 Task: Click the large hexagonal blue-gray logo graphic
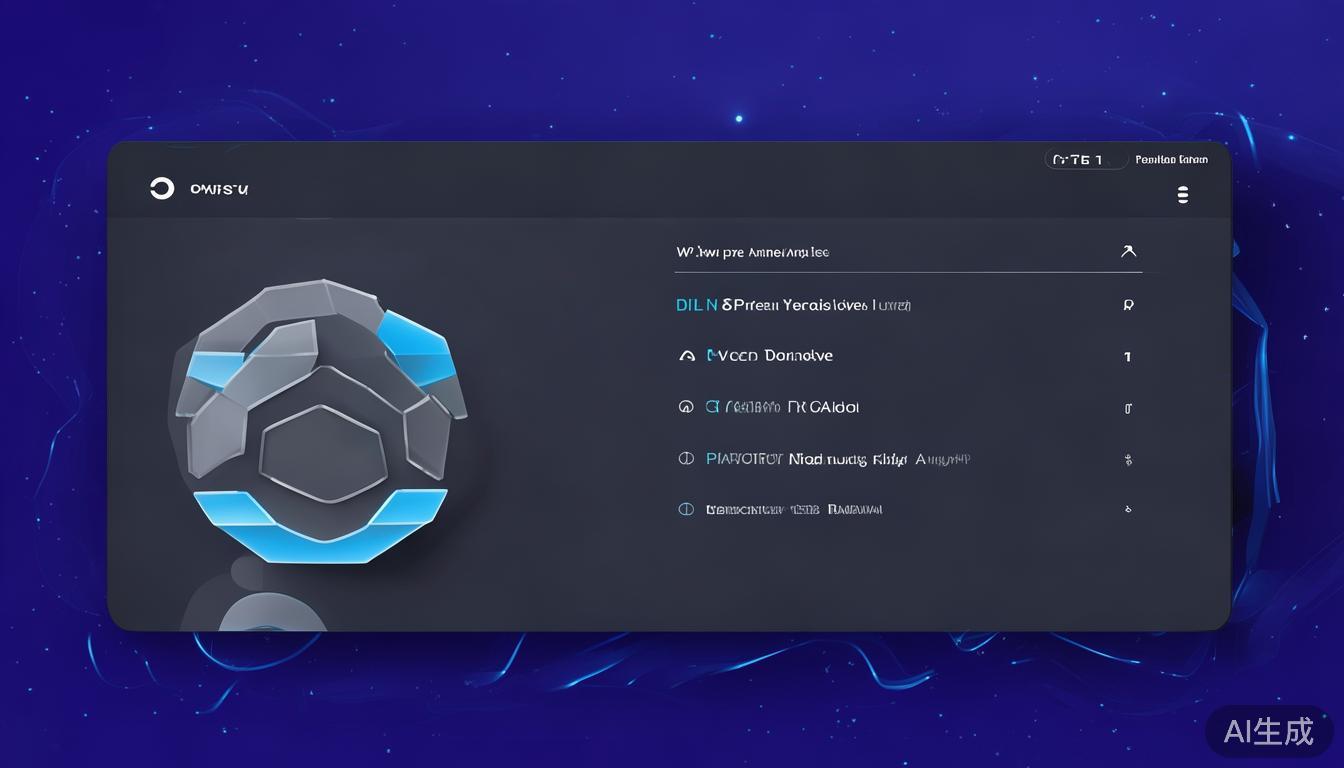coord(320,420)
